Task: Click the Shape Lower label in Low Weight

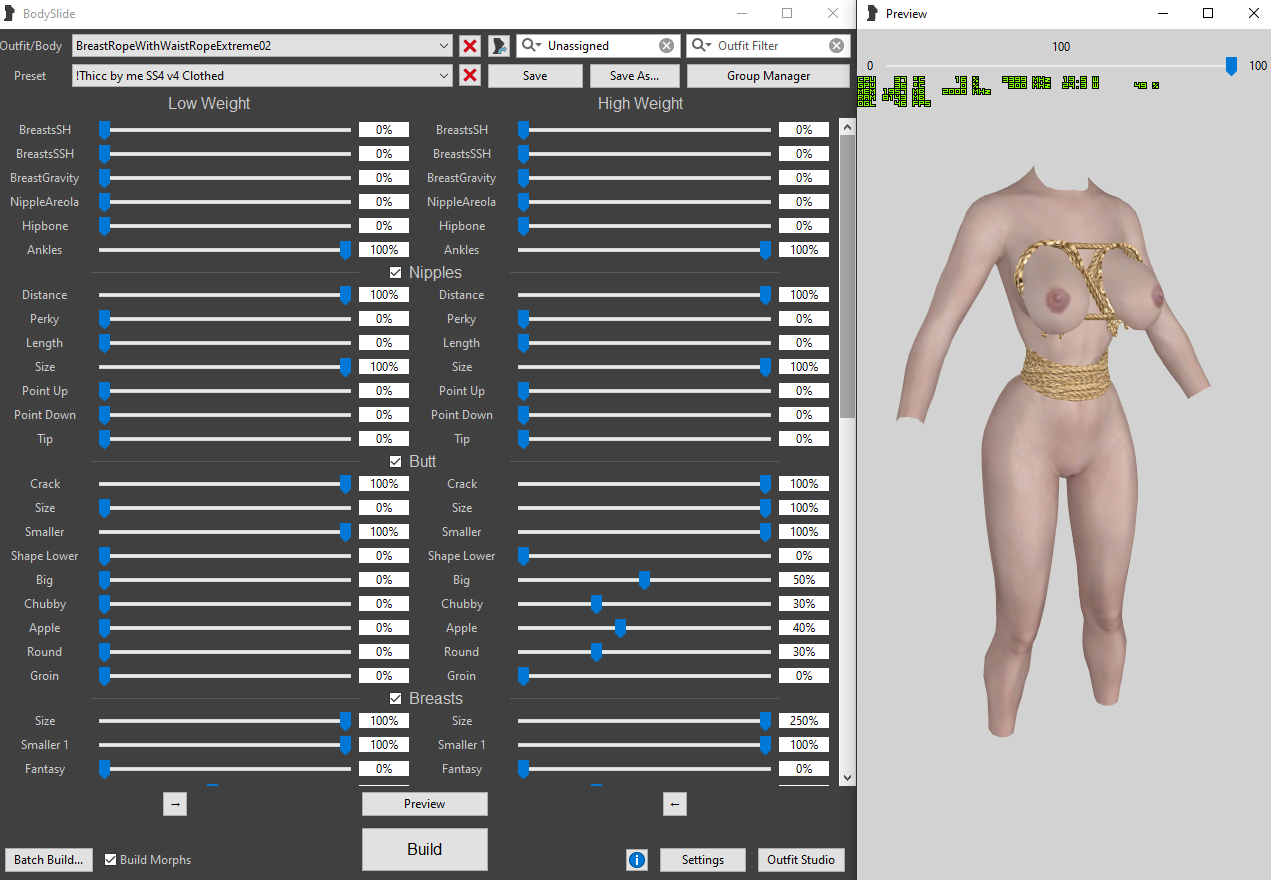Action: (44, 556)
